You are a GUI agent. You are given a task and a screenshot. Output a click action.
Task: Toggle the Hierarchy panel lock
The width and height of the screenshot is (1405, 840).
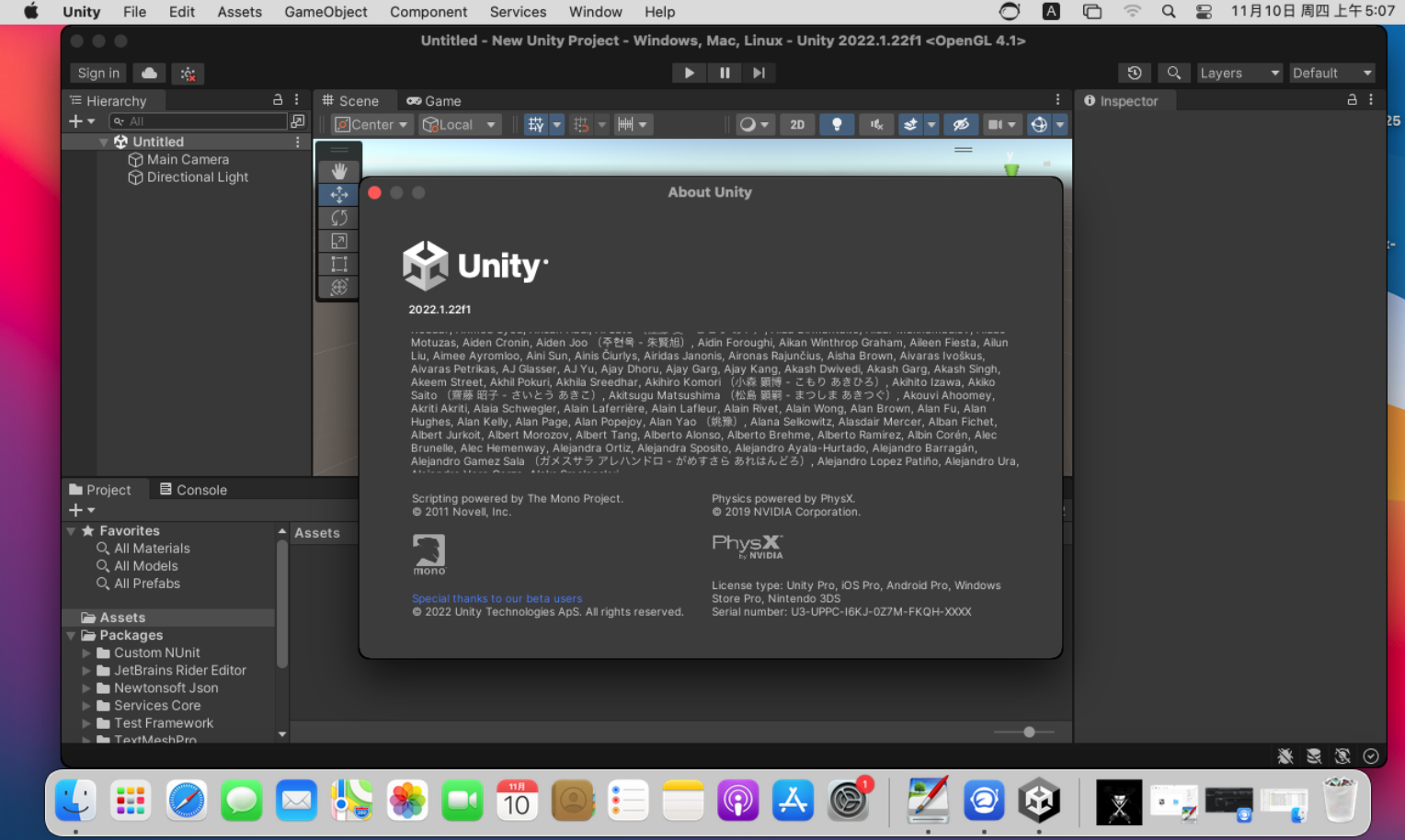pyautogui.click(x=278, y=99)
